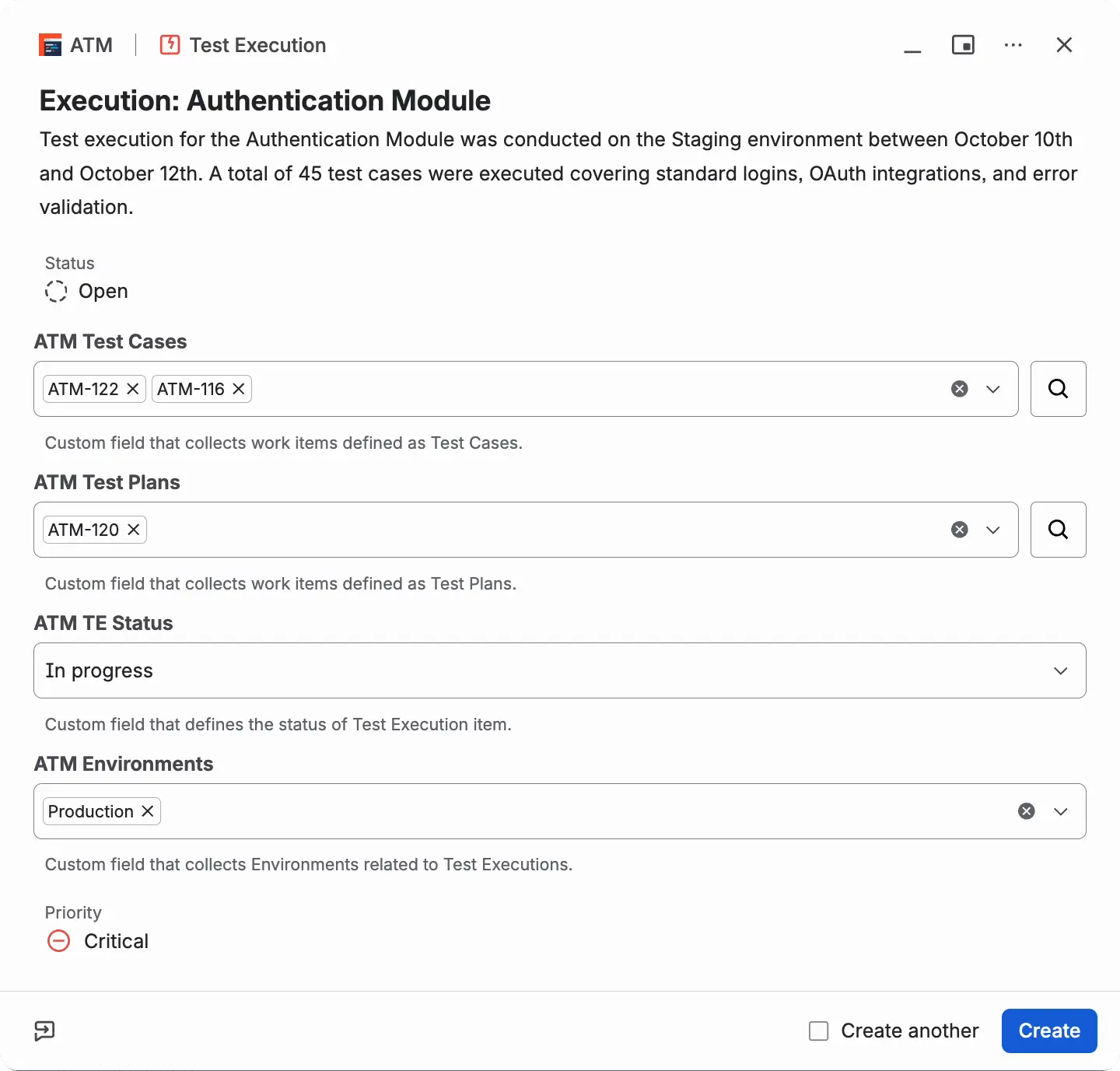Change the Open status value
The width and height of the screenshot is (1120, 1071).
point(103,291)
